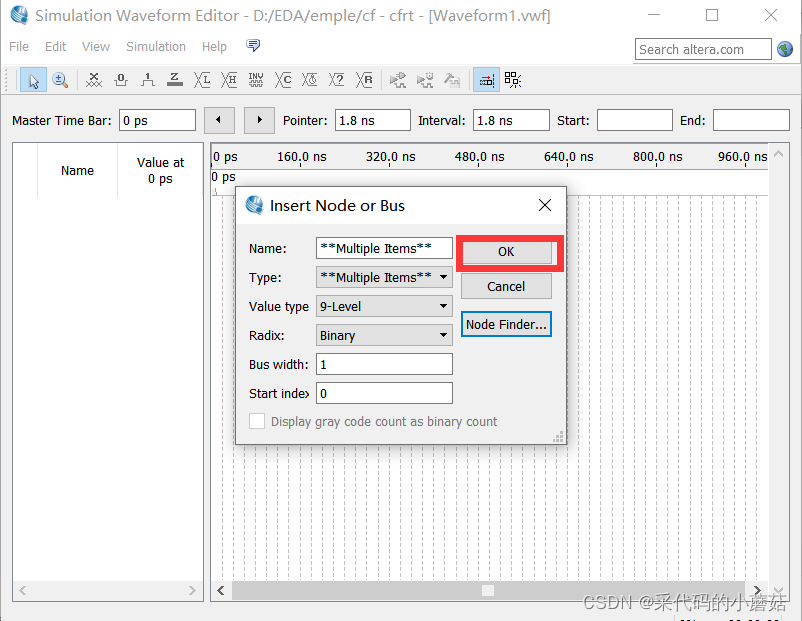Screen dimensions: 802x621
Task: Click the waveform scrollbar left arrow
Action: pos(221,590)
